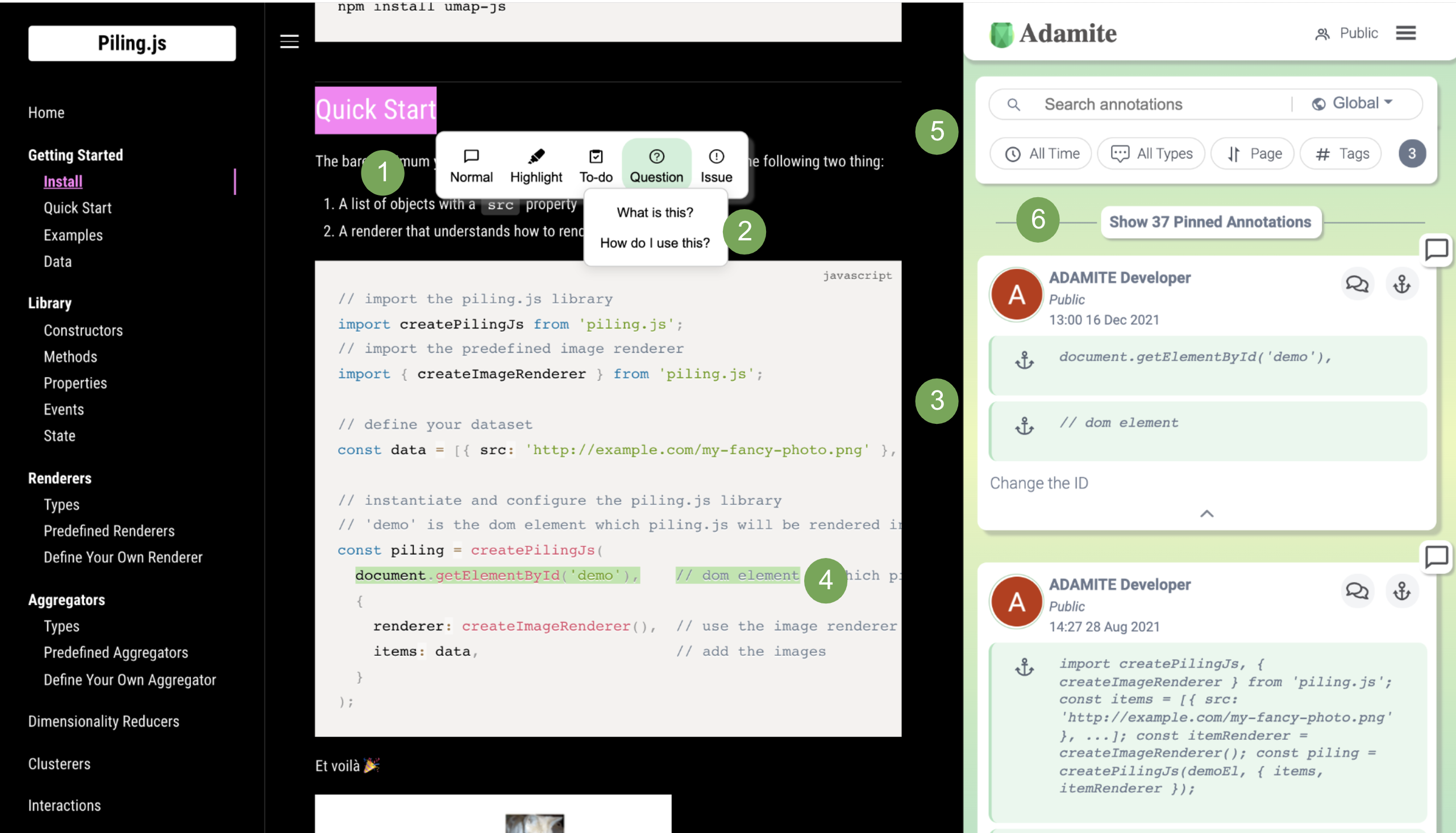Click annotation type tab icon above first card
The height and width of the screenshot is (833, 1456).
(x=1436, y=250)
